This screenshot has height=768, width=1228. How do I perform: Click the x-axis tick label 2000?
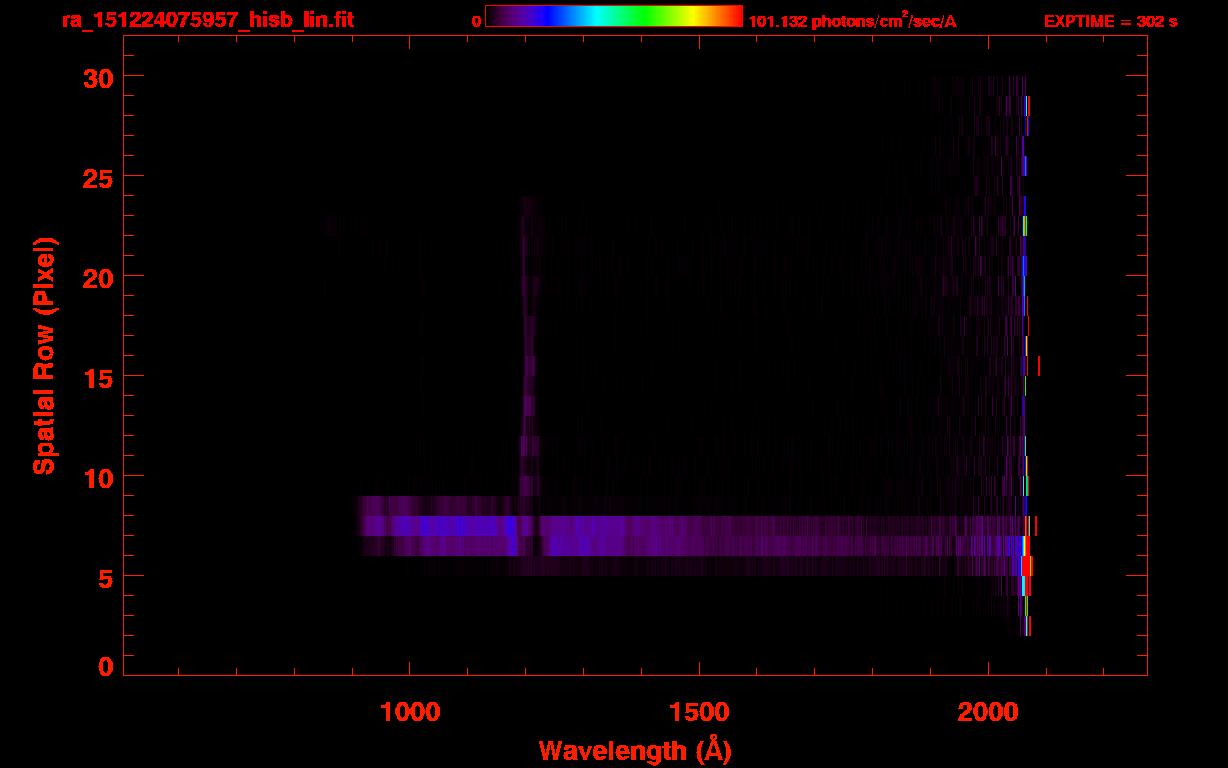(989, 712)
